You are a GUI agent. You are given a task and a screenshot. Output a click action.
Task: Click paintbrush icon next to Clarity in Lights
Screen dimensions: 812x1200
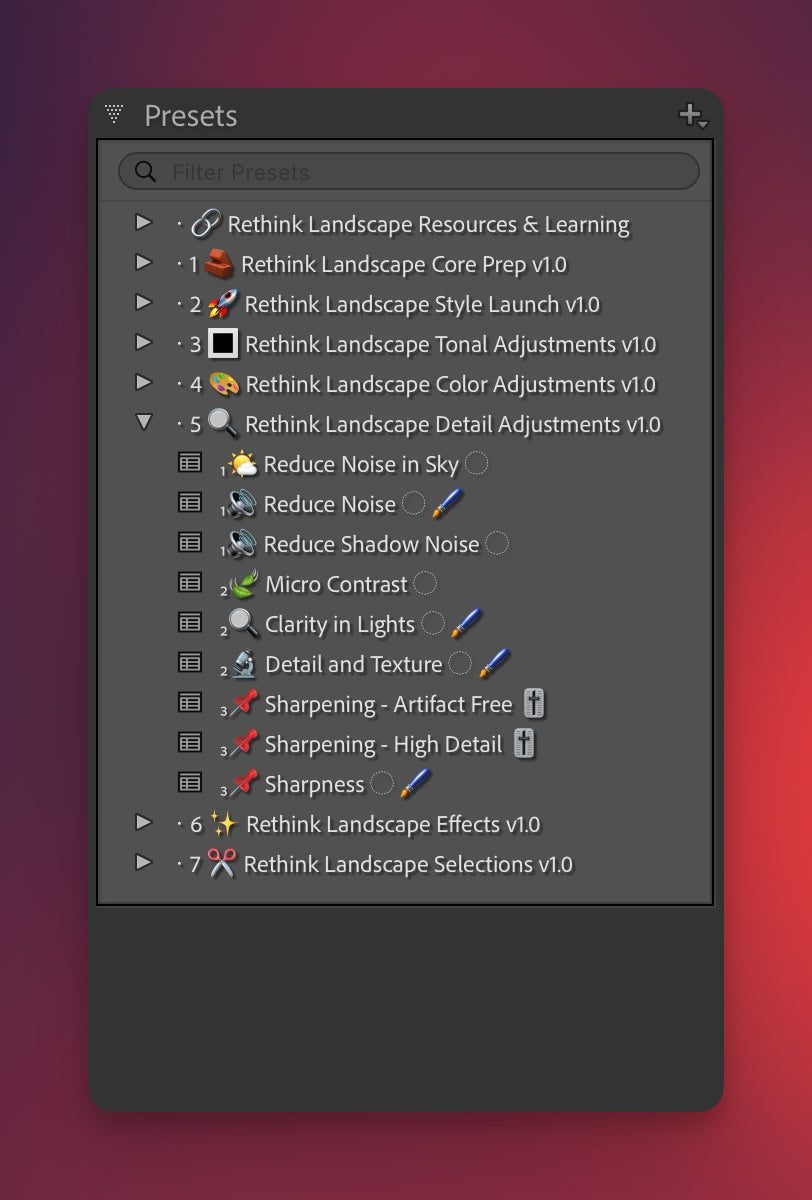(466, 623)
